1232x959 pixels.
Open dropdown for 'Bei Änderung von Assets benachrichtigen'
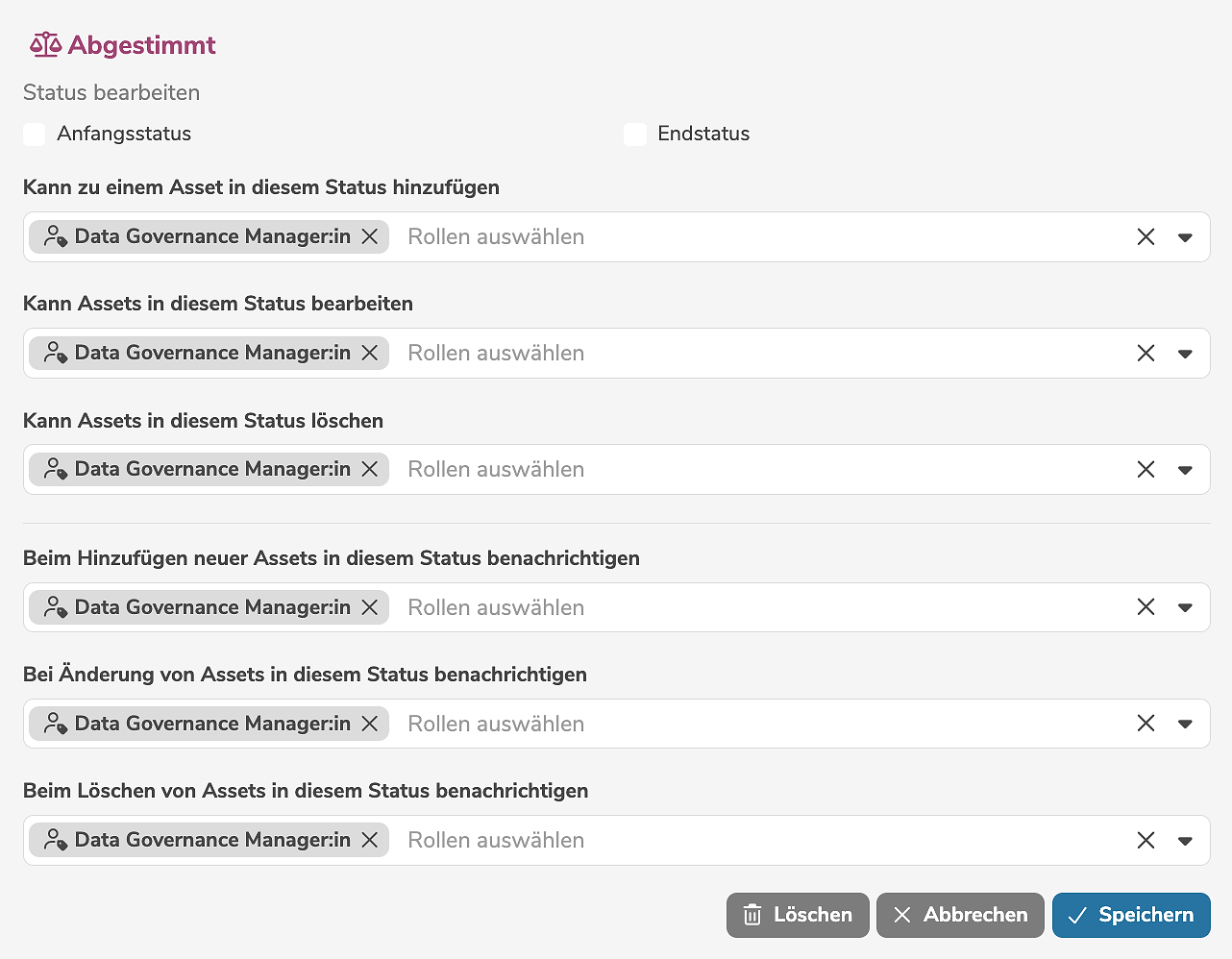(1185, 725)
